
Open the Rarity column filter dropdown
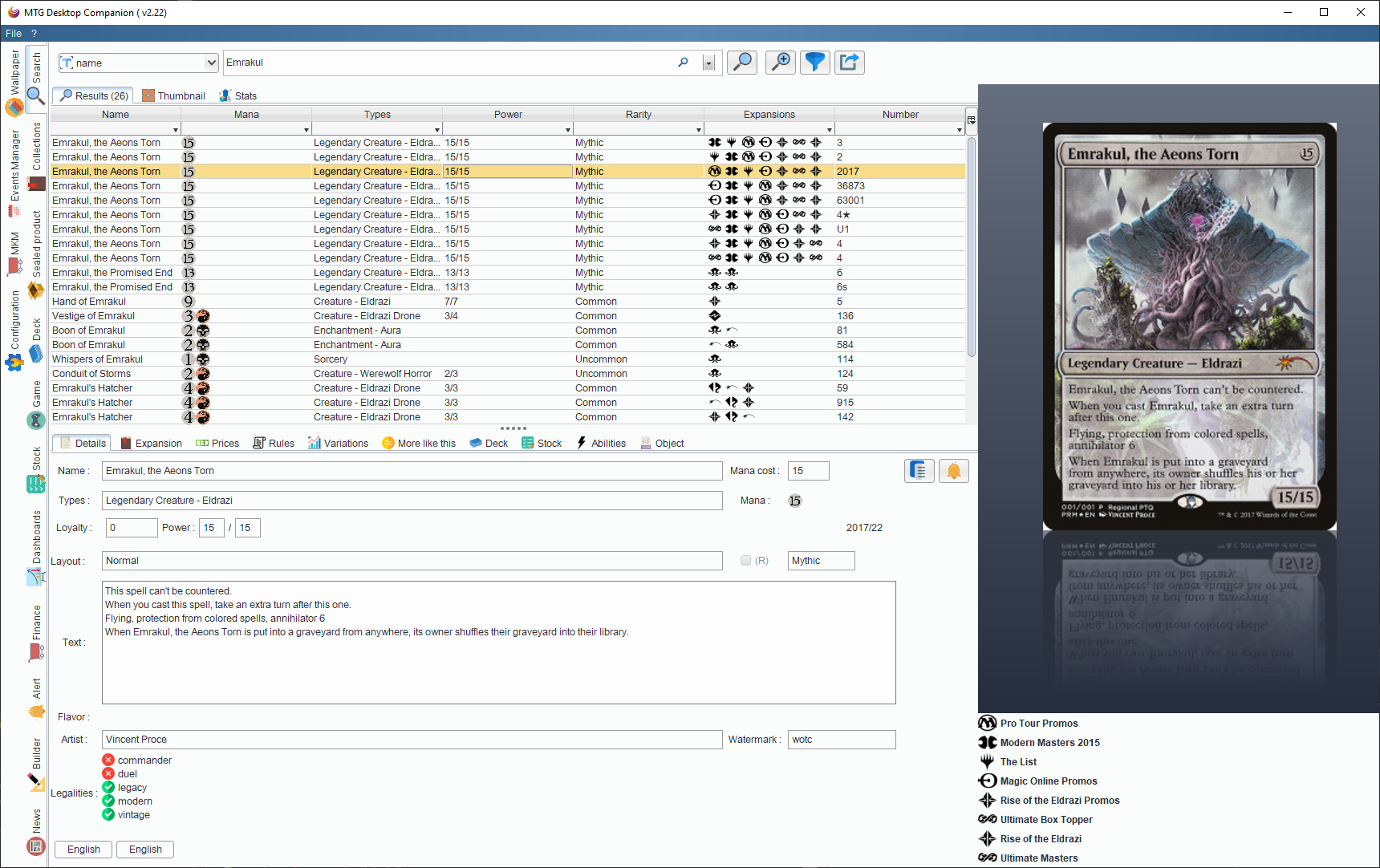click(x=699, y=130)
